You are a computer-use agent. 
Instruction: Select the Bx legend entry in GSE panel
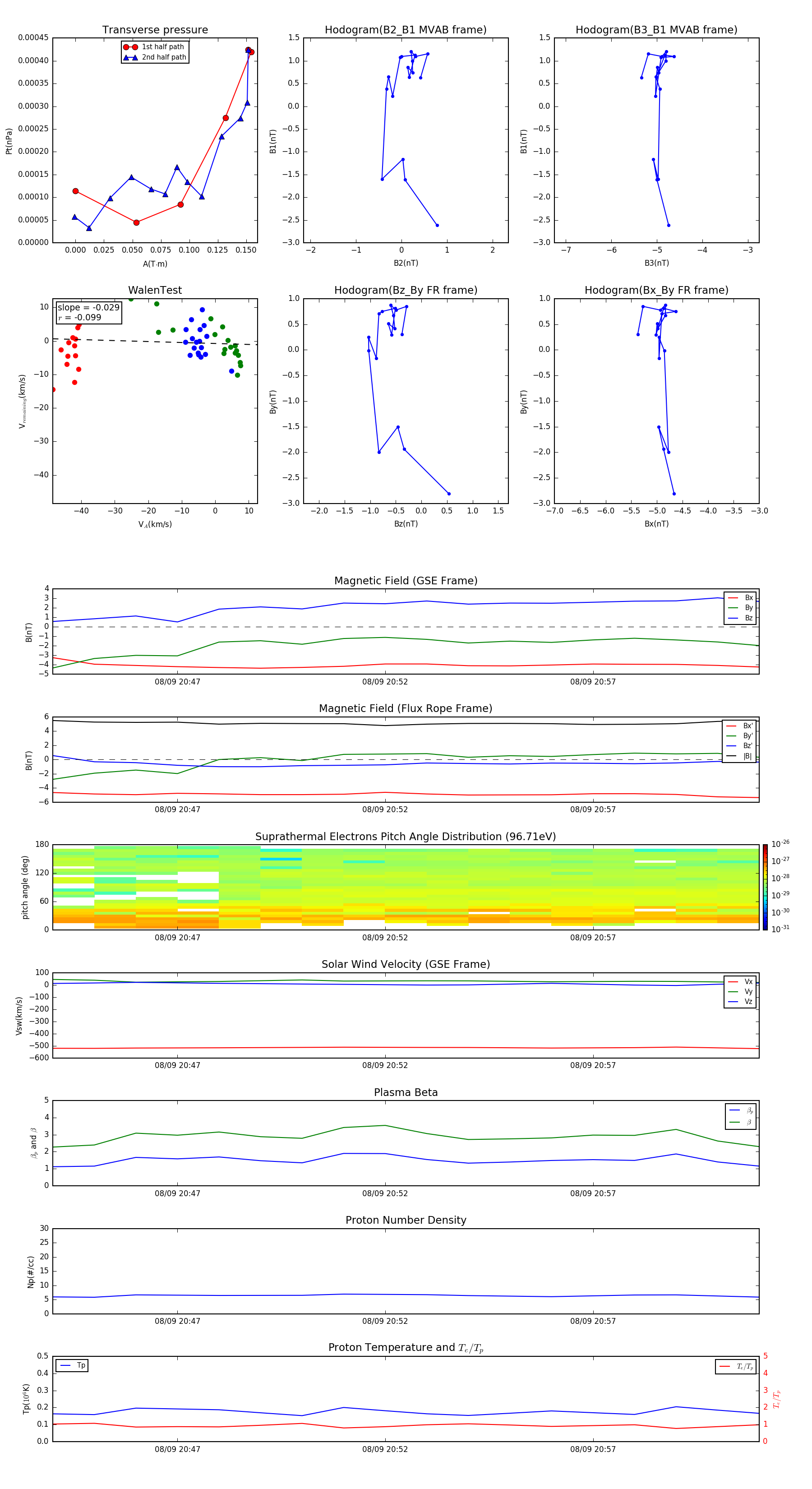tap(740, 598)
